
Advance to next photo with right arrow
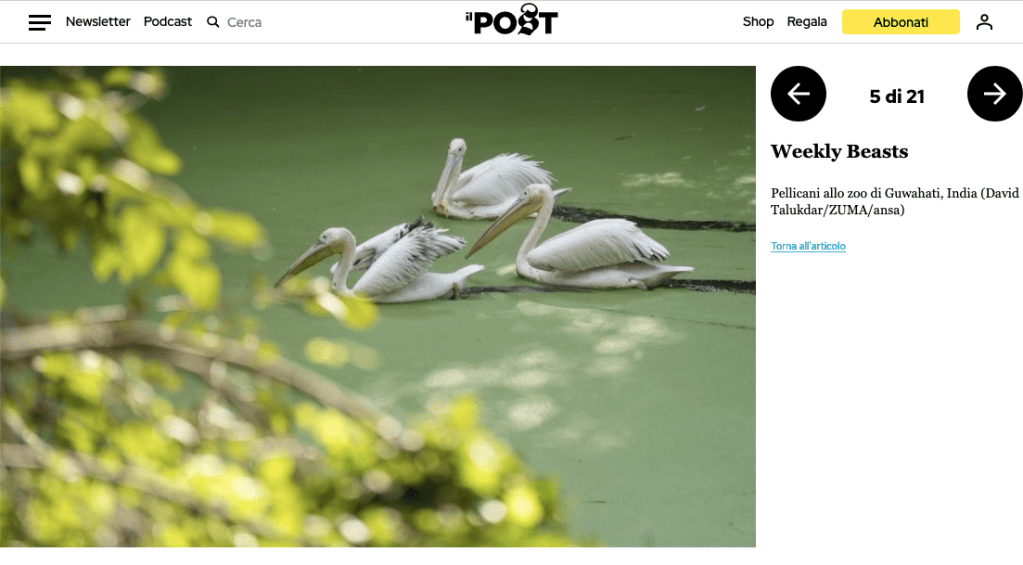coord(994,94)
